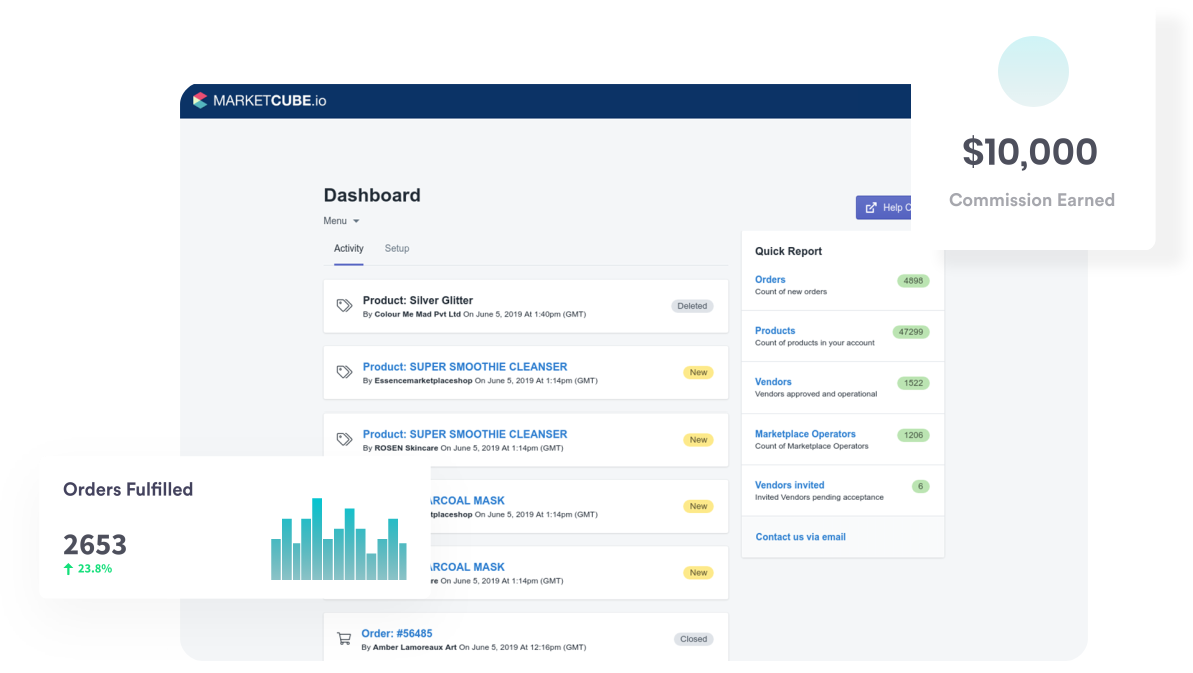The width and height of the screenshot is (1193, 673).
Task: Click the Contact us via email link
Action: click(x=800, y=536)
